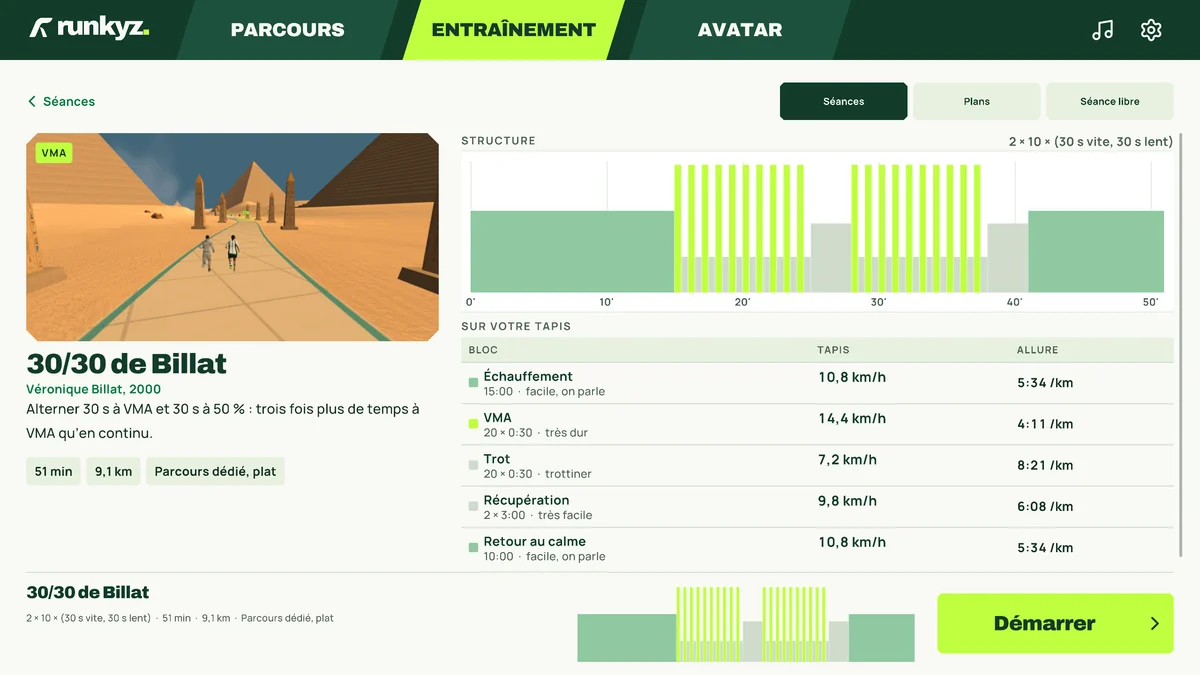Click the warm-up block in structure chart
Viewport: 1200px width, 675px height.
click(573, 251)
